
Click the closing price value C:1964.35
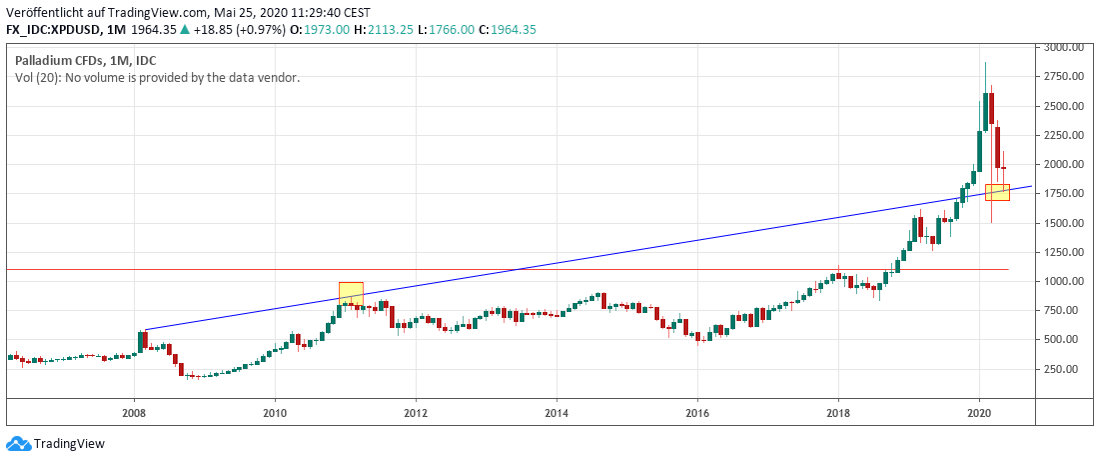click(x=506, y=30)
